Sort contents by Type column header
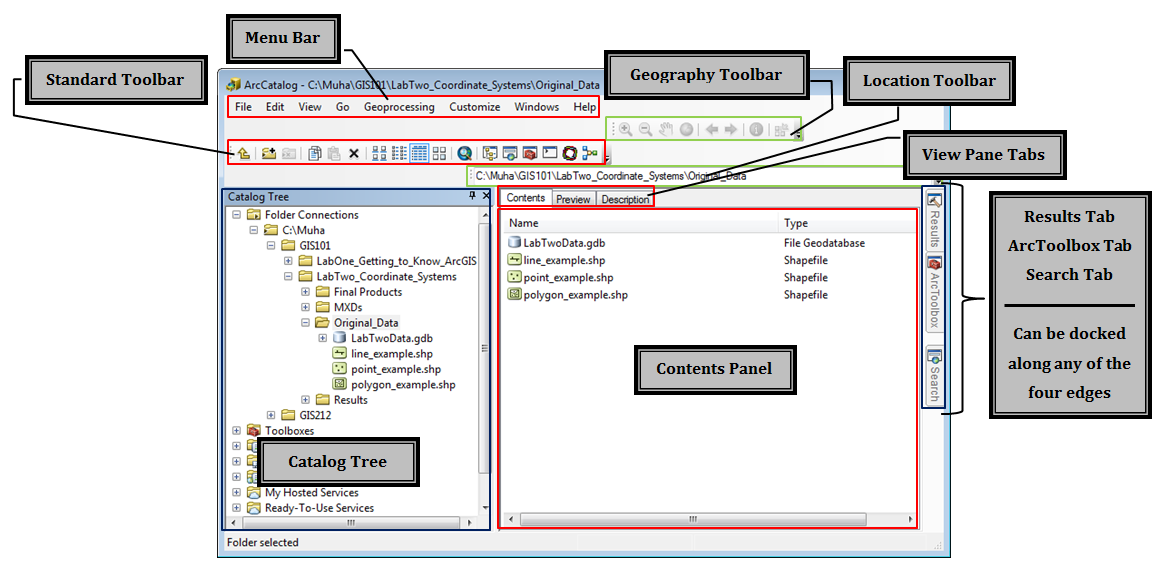Screen dimensions: 1167x569 pos(847,222)
